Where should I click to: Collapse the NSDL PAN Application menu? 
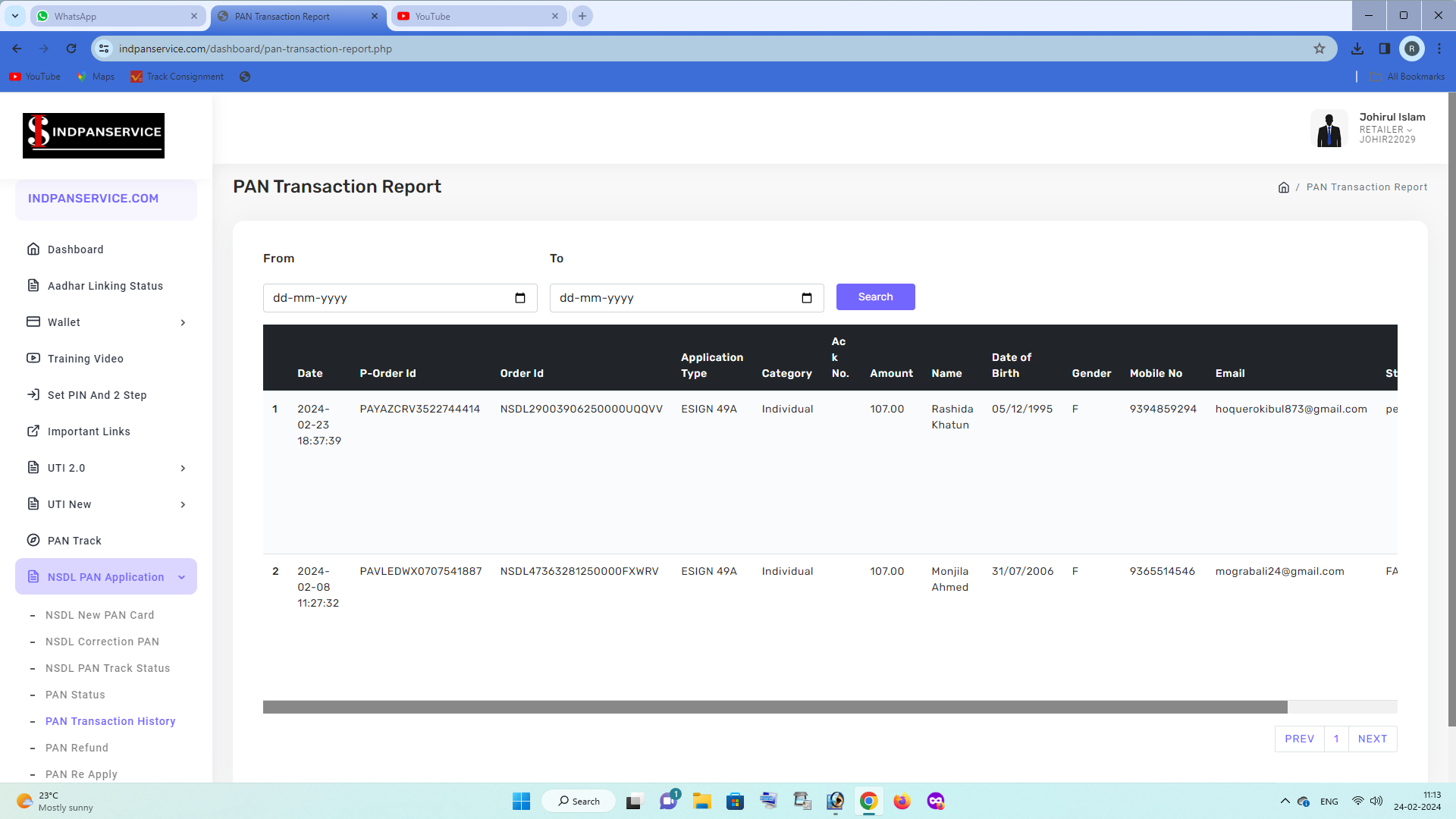tap(182, 577)
